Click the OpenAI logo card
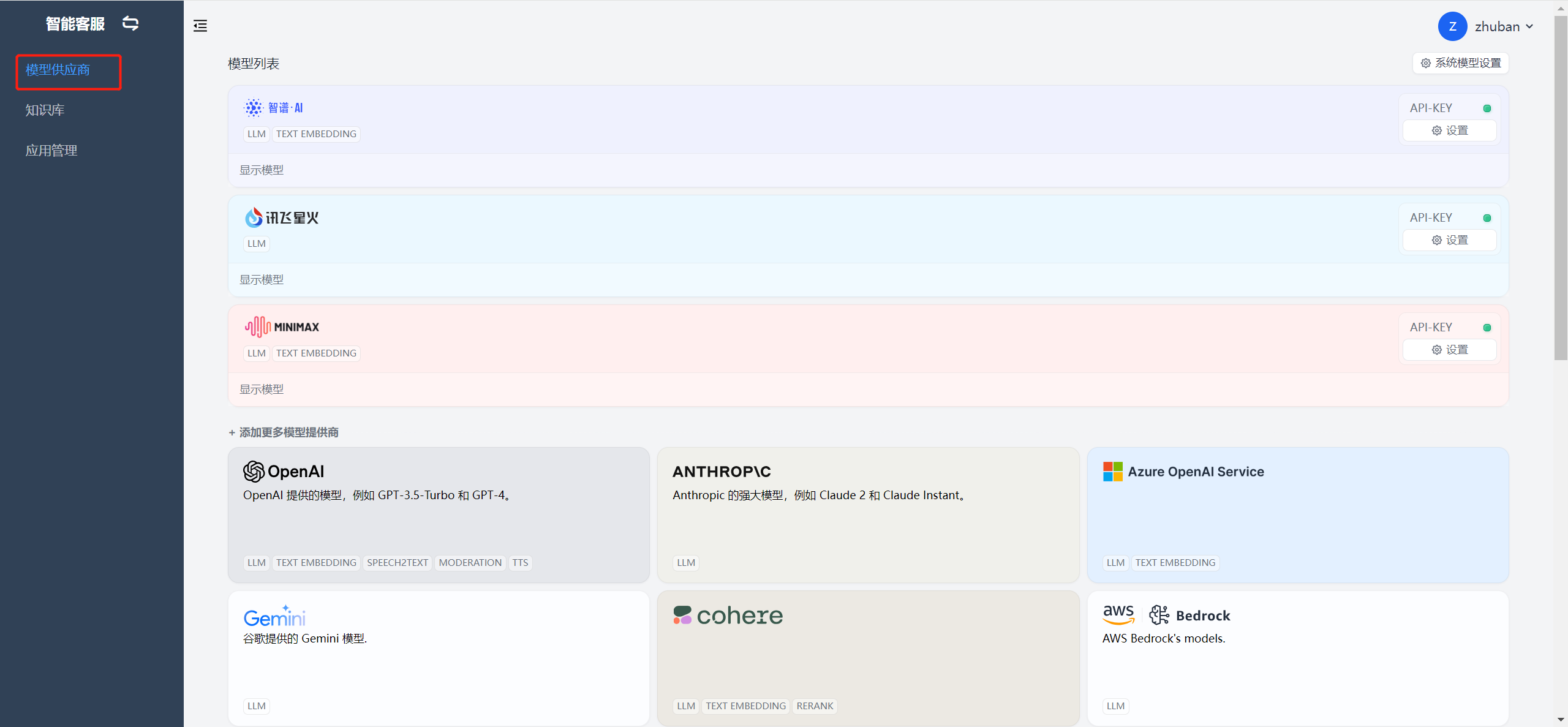This screenshot has width=1568, height=727. pyautogui.click(x=284, y=472)
